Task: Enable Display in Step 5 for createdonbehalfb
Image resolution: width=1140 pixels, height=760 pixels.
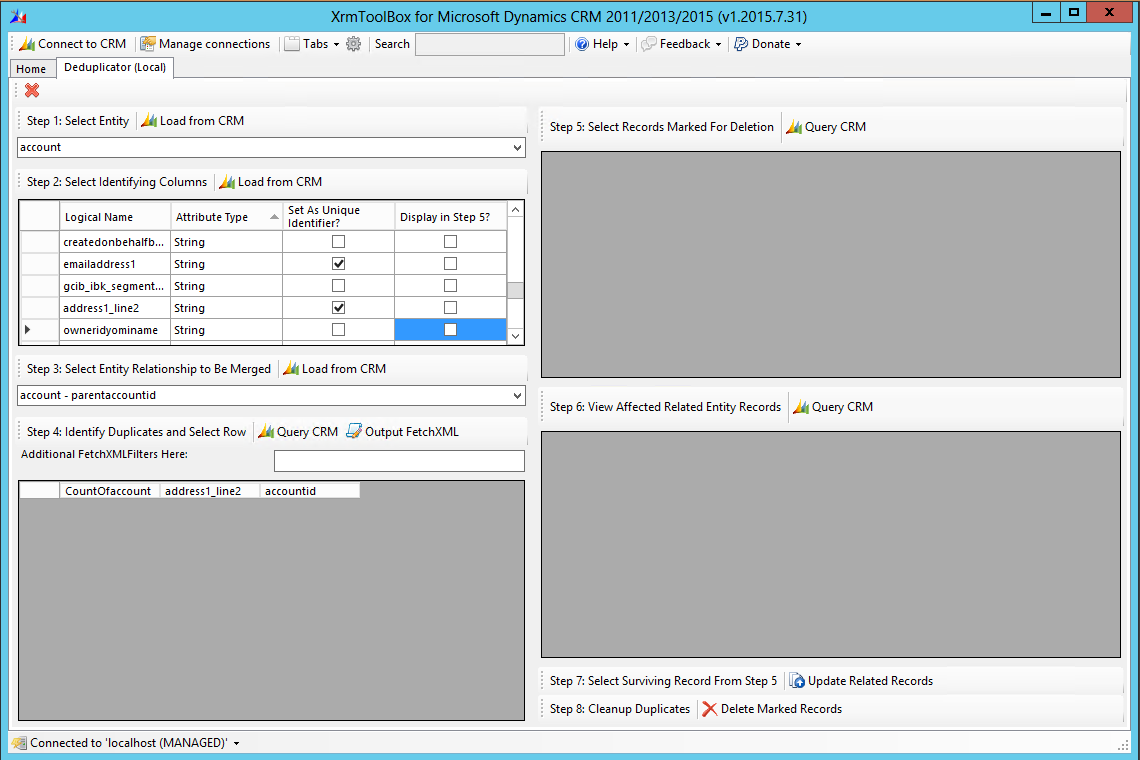Action: (x=450, y=241)
